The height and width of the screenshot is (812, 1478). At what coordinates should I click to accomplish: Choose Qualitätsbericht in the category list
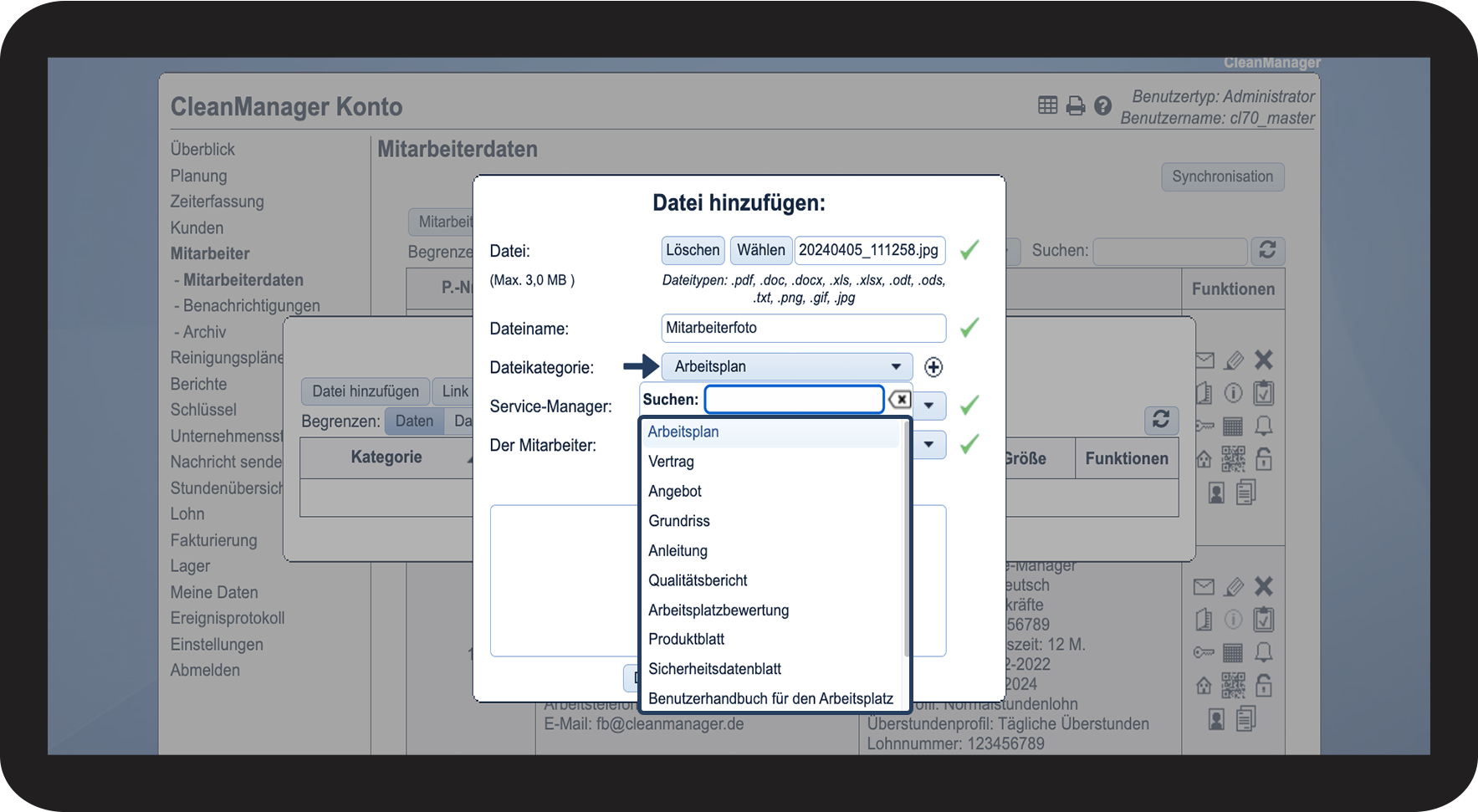[698, 580]
